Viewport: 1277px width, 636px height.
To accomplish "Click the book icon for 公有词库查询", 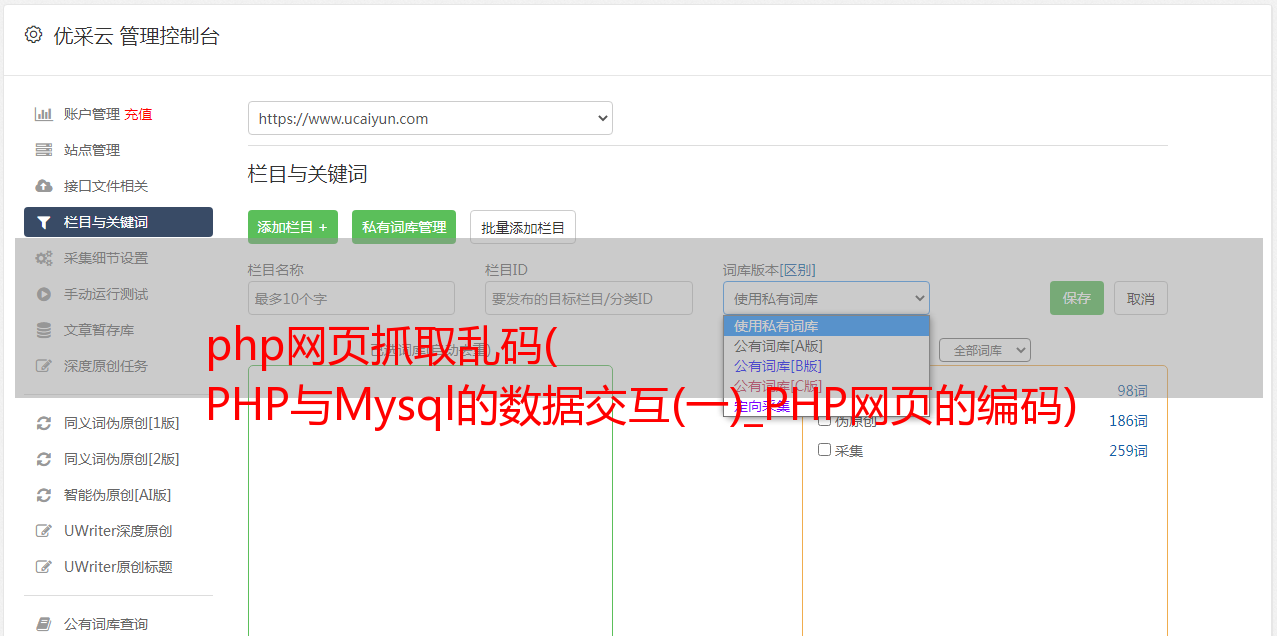I will pyautogui.click(x=43, y=624).
